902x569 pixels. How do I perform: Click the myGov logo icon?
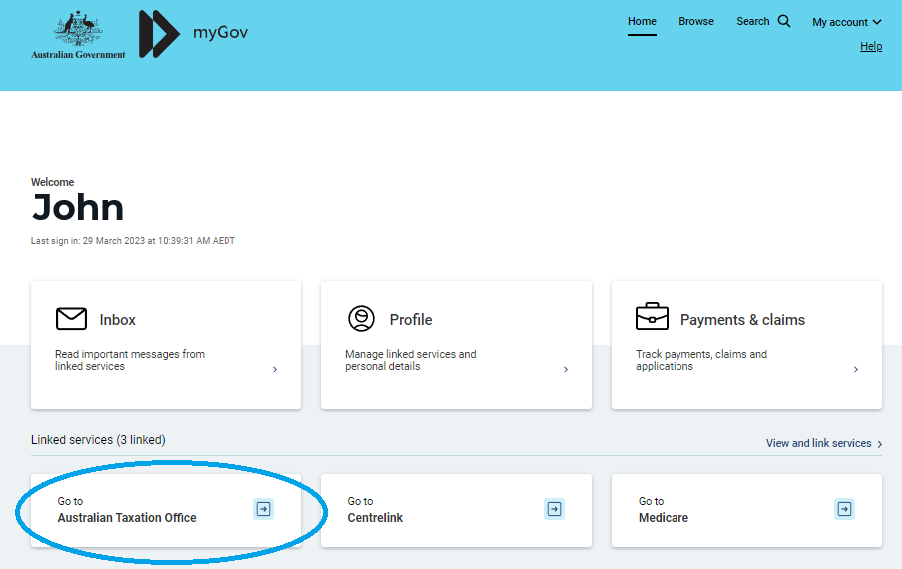point(159,34)
